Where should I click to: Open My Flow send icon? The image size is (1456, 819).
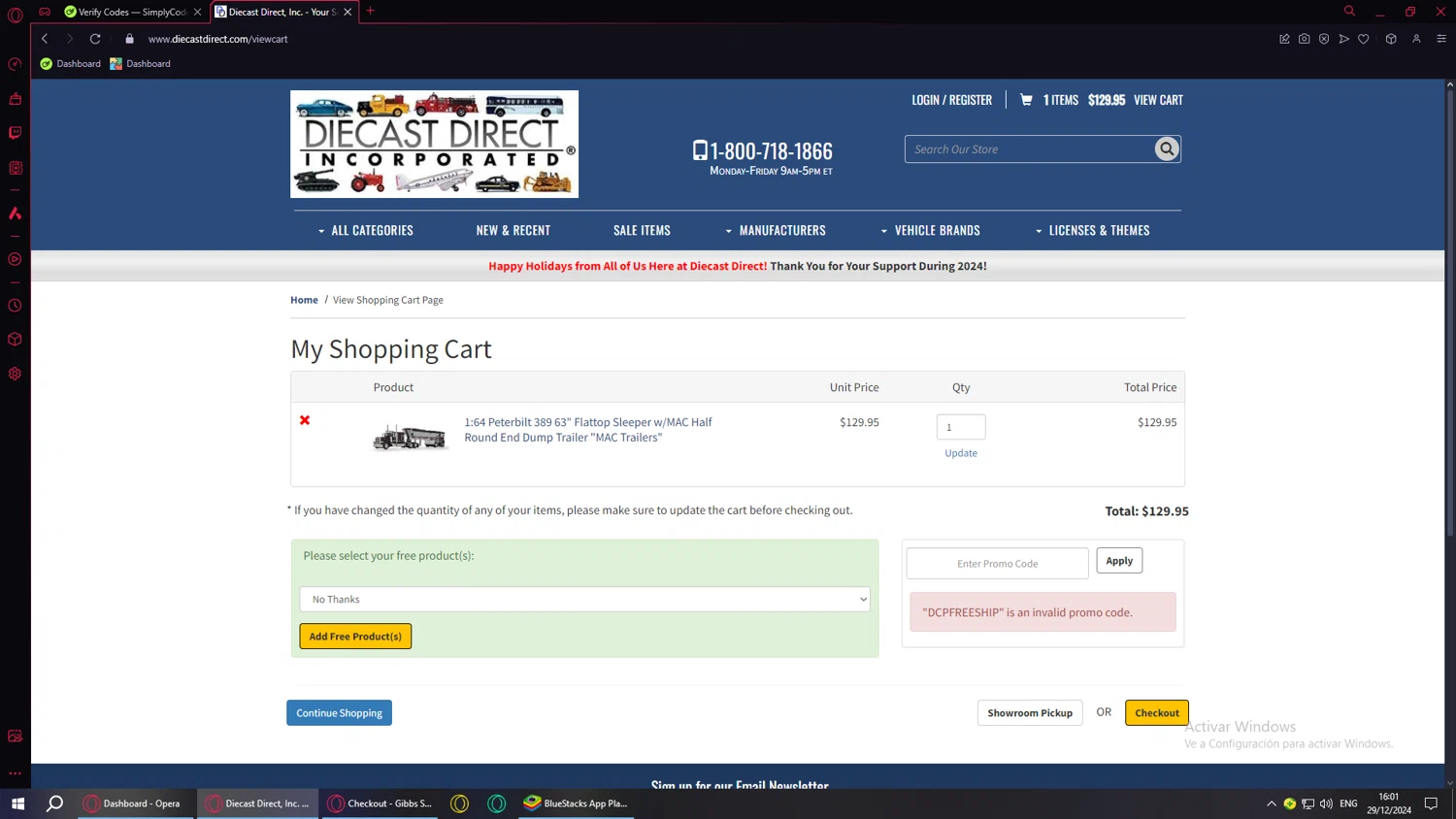tap(1343, 39)
